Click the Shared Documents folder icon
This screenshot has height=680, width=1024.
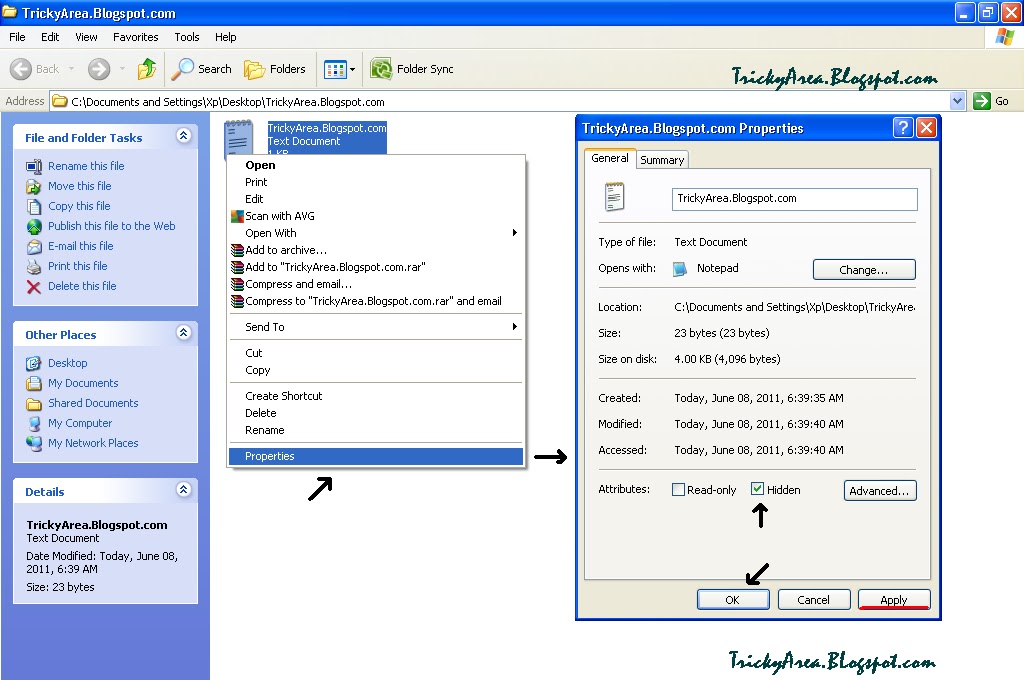[34, 404]
